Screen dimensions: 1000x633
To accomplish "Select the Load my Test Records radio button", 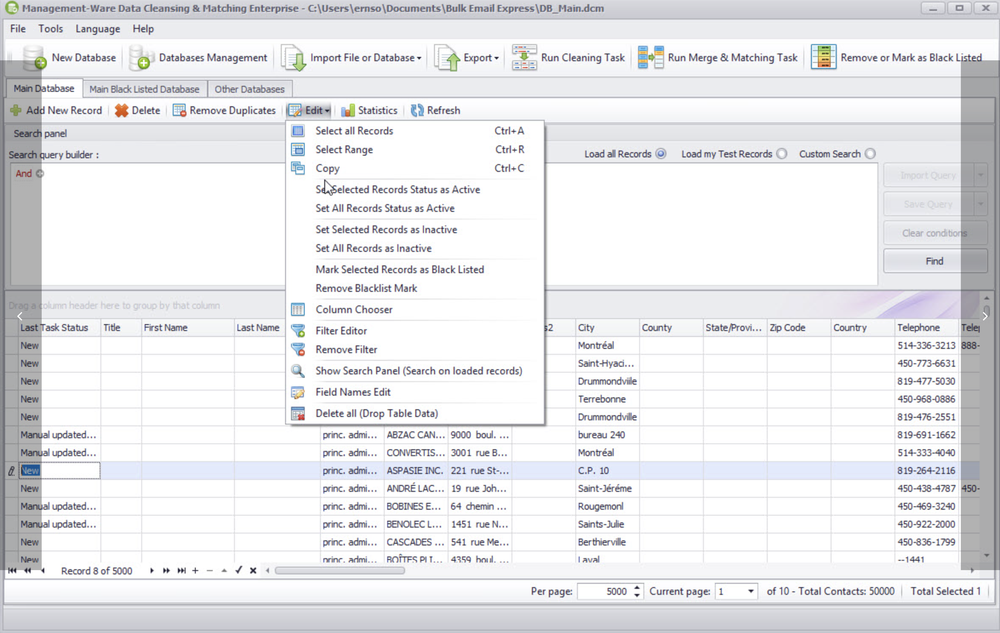I will [x=781, y=154].
